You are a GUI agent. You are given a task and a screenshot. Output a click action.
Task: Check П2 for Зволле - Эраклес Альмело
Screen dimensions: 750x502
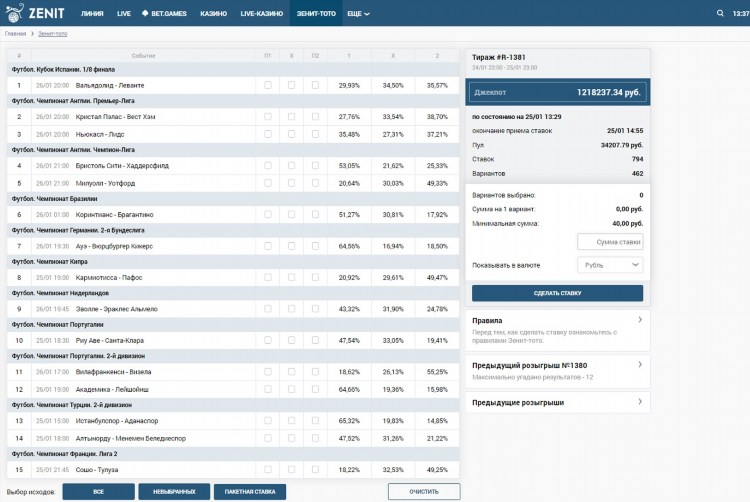(x=315, y=309)
